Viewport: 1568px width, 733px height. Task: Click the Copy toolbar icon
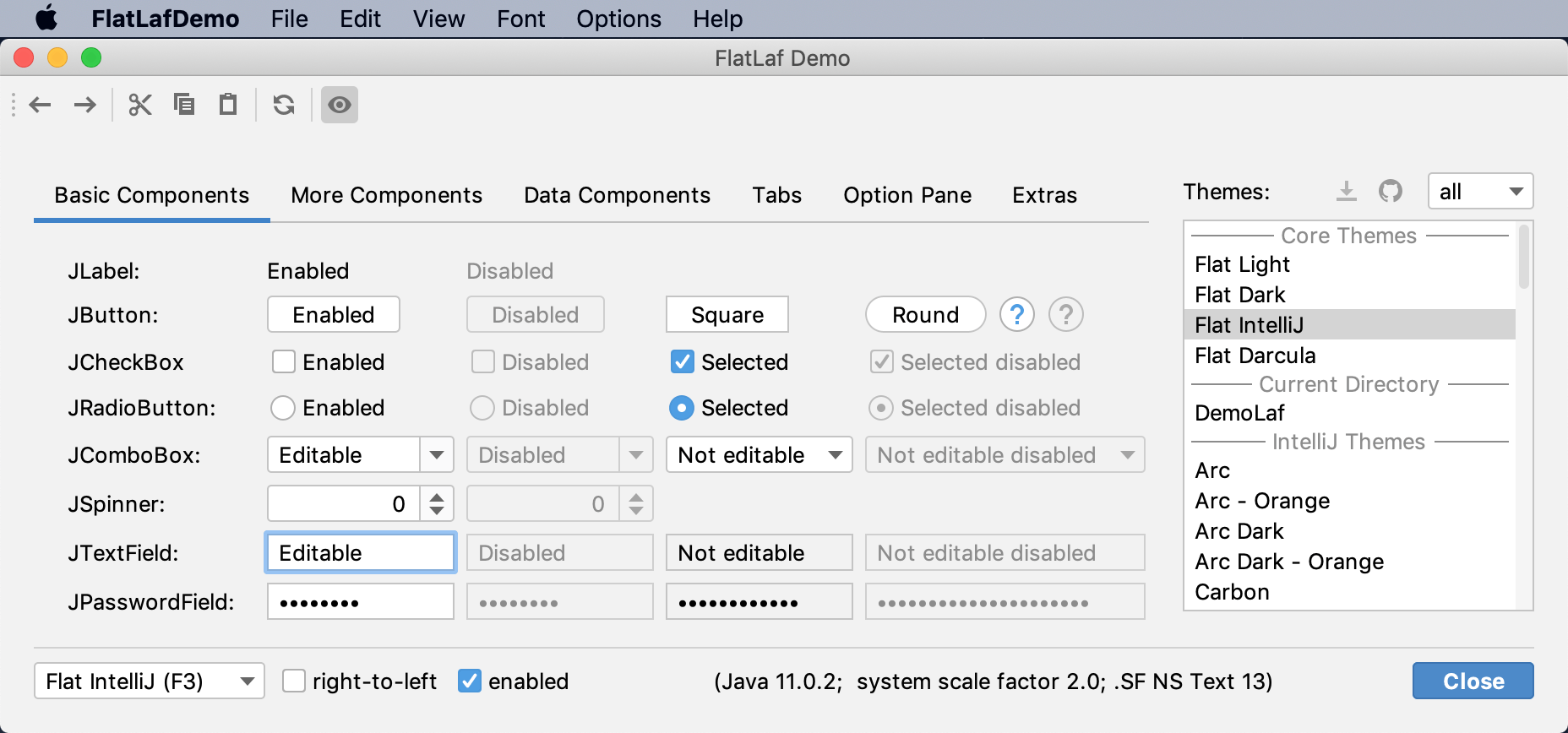(x=184, y=104)
